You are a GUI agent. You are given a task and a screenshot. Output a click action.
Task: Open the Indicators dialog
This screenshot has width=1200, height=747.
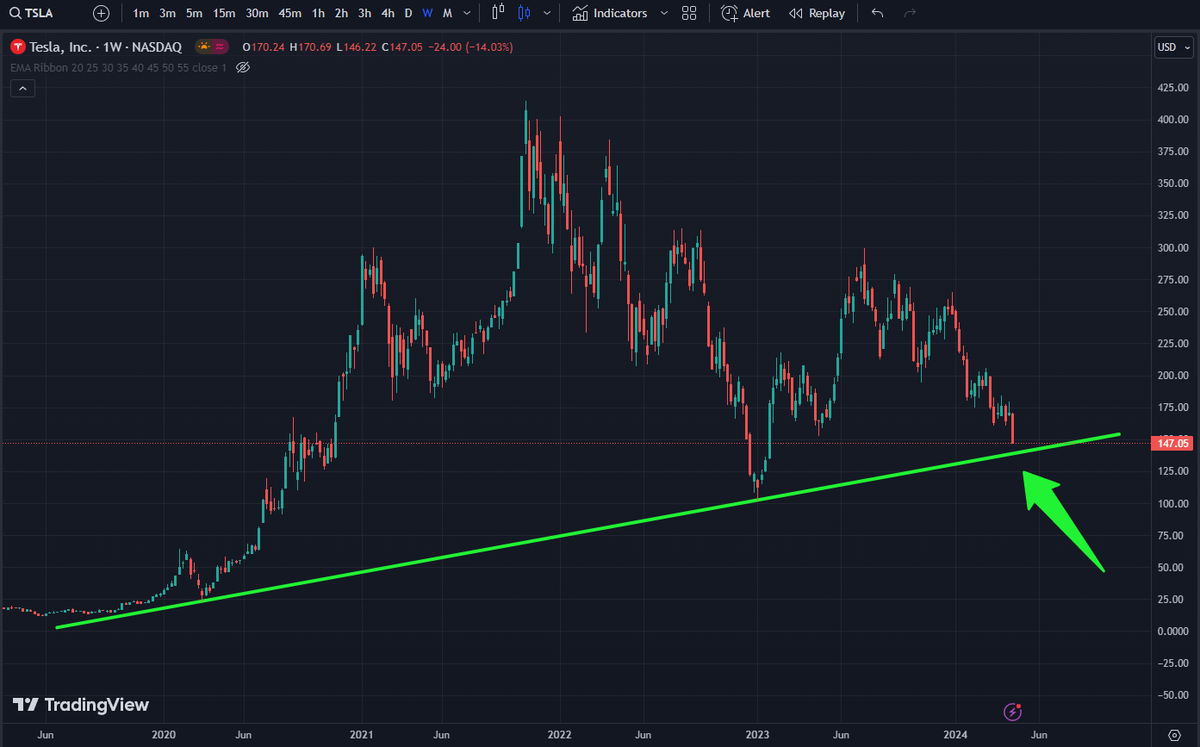tap(610, 13)
